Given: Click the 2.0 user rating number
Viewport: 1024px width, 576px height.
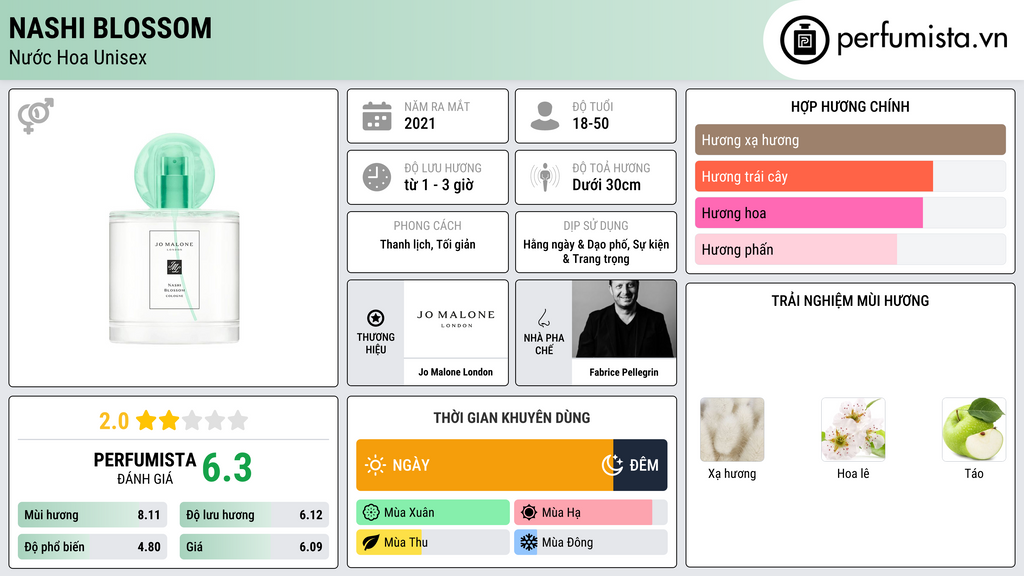Looking at the screenshot, I should point(114,421).
